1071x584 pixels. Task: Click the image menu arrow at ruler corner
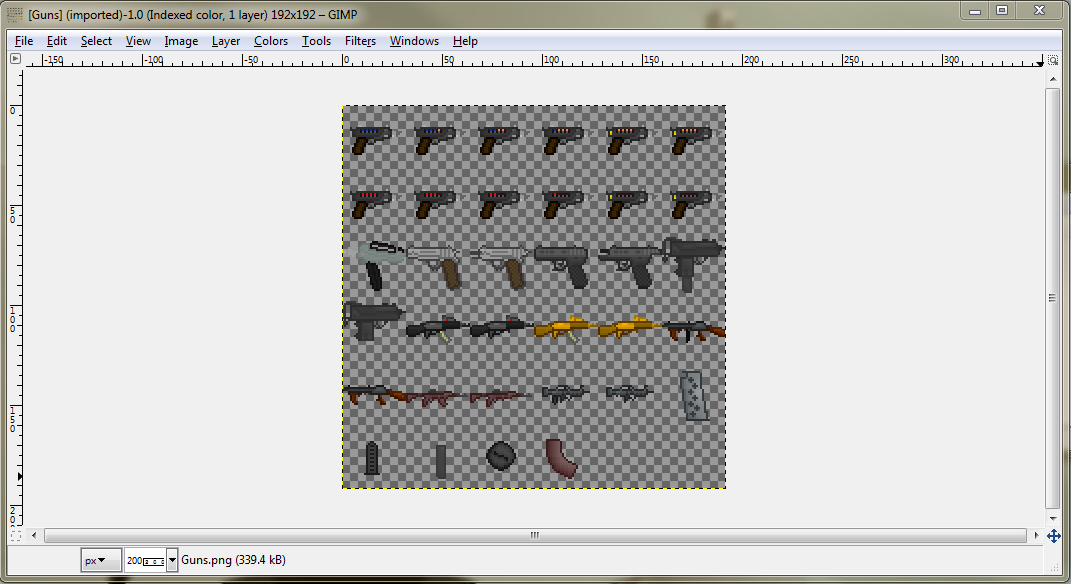point(15,59)
